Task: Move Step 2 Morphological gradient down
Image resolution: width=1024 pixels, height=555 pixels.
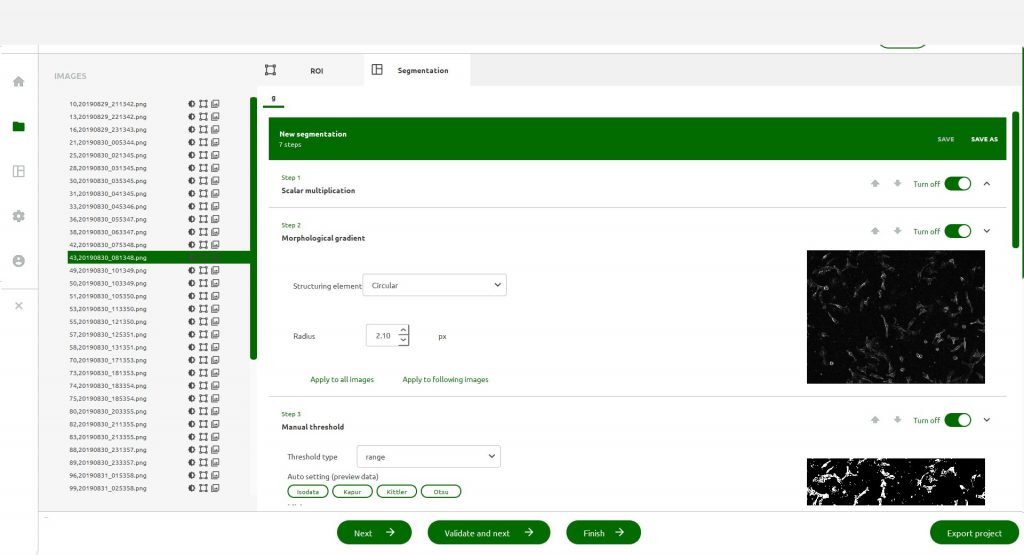Action: [897, 231]
